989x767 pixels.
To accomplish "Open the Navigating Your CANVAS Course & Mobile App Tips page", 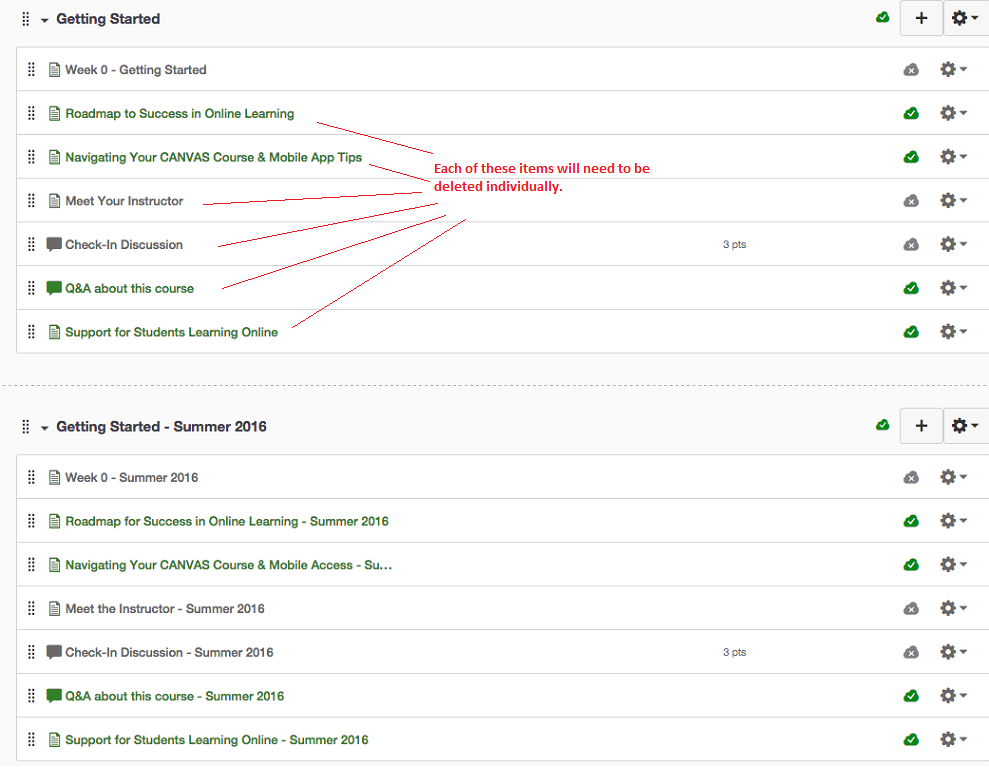I will [x=212, y=157].
